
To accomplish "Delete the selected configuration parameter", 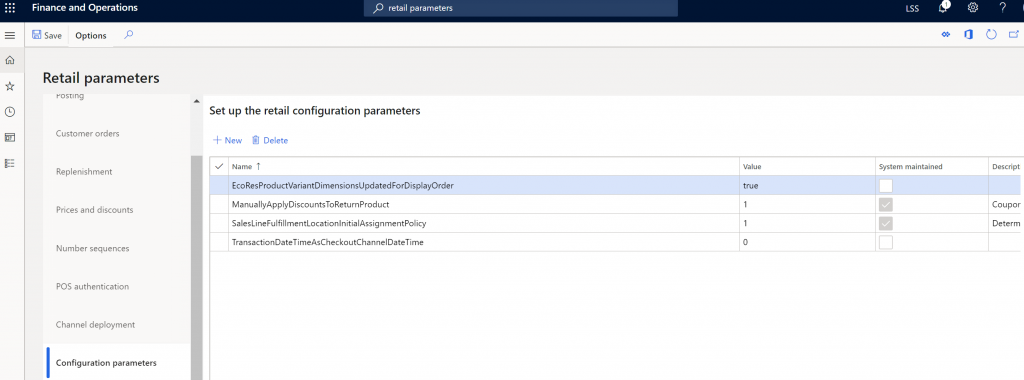I will pyautogui.click(x=270, y=140).
